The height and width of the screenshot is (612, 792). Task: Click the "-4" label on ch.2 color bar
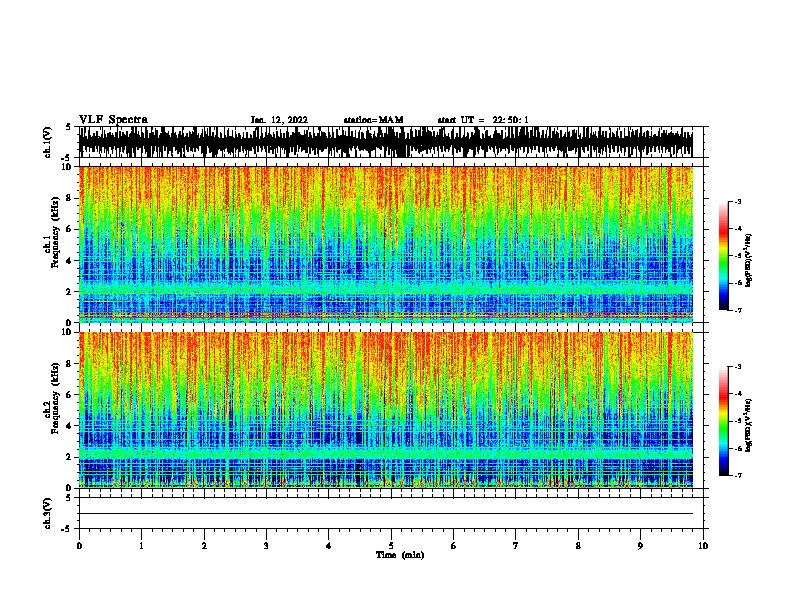tap(737, 393)
